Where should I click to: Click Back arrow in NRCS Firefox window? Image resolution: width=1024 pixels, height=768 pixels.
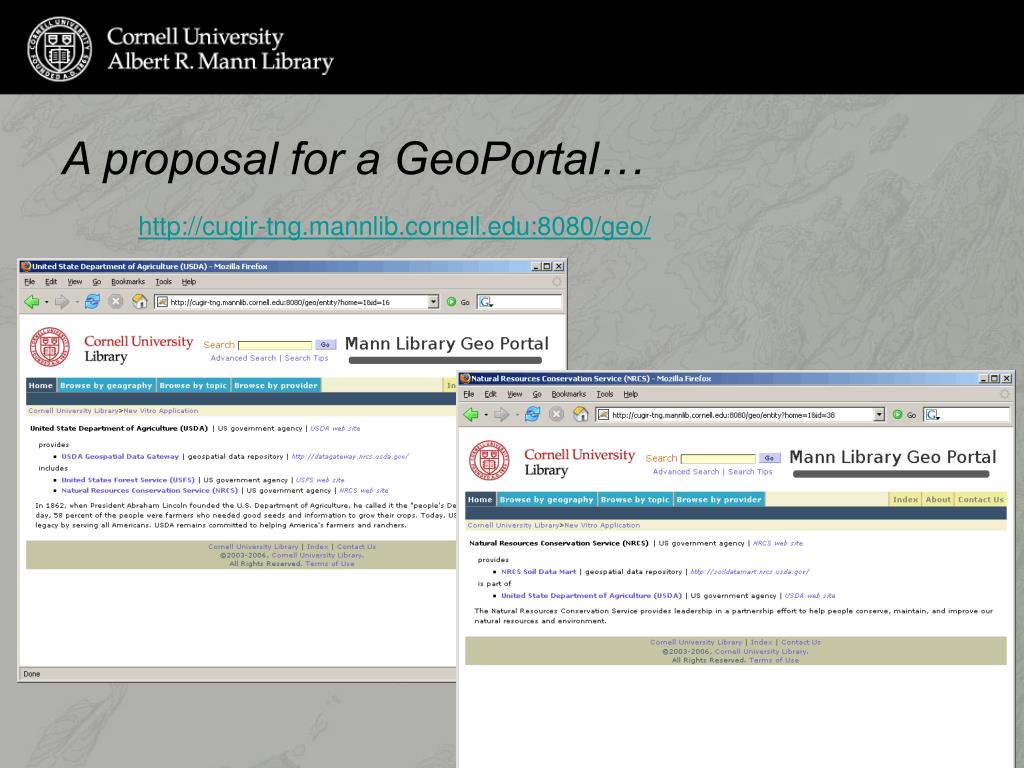tap(471, 415)
